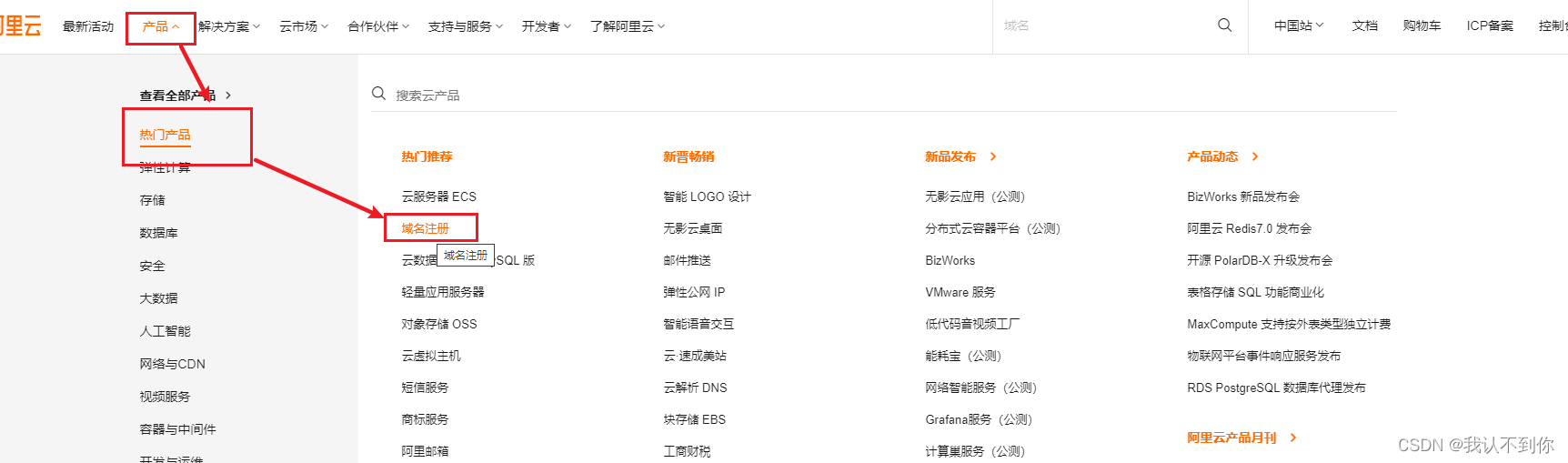Open 工商财税 product
Image resolution: width=1568 pixels, height=463 pixels.
(x=687, y=451)
